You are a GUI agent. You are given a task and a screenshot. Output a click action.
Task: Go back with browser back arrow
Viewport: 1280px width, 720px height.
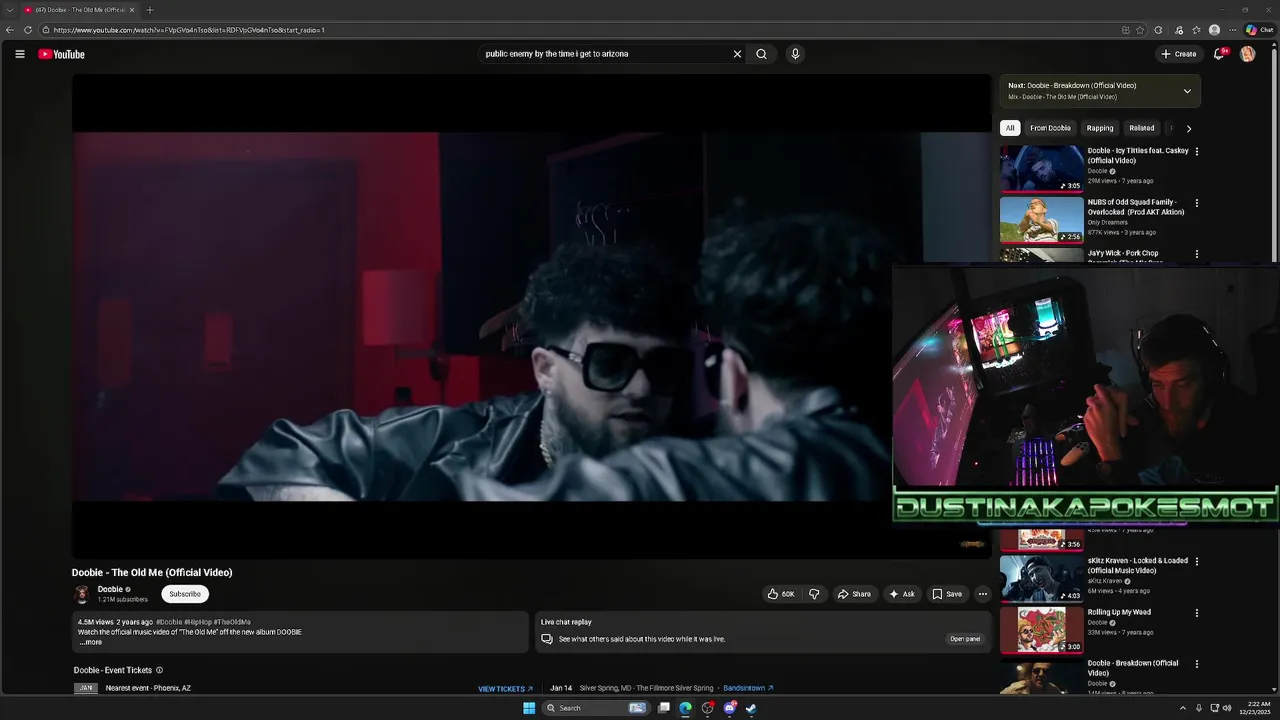click(9, 30)
